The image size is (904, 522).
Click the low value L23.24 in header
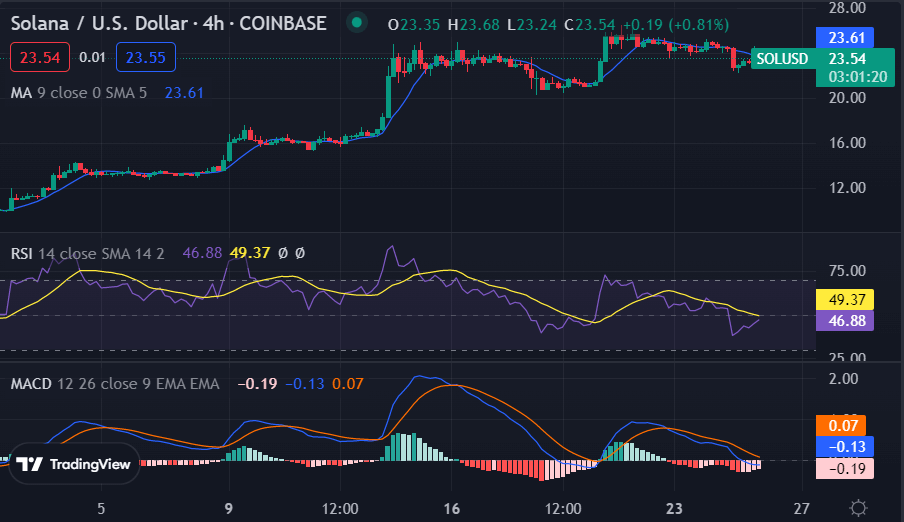(x=532, y=25)
